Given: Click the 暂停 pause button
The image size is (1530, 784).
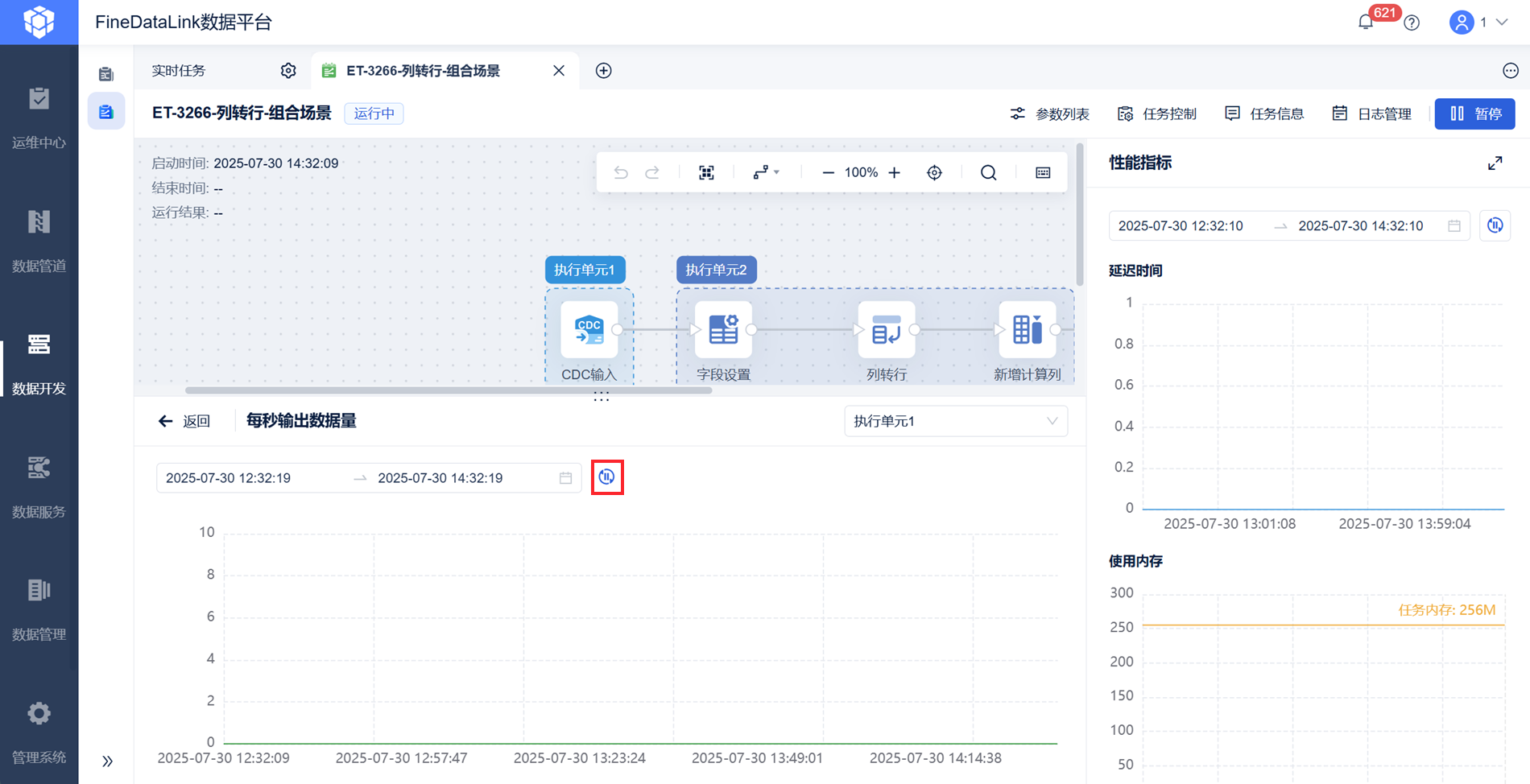Looking at the screenshot, I should coord(1474,113).
